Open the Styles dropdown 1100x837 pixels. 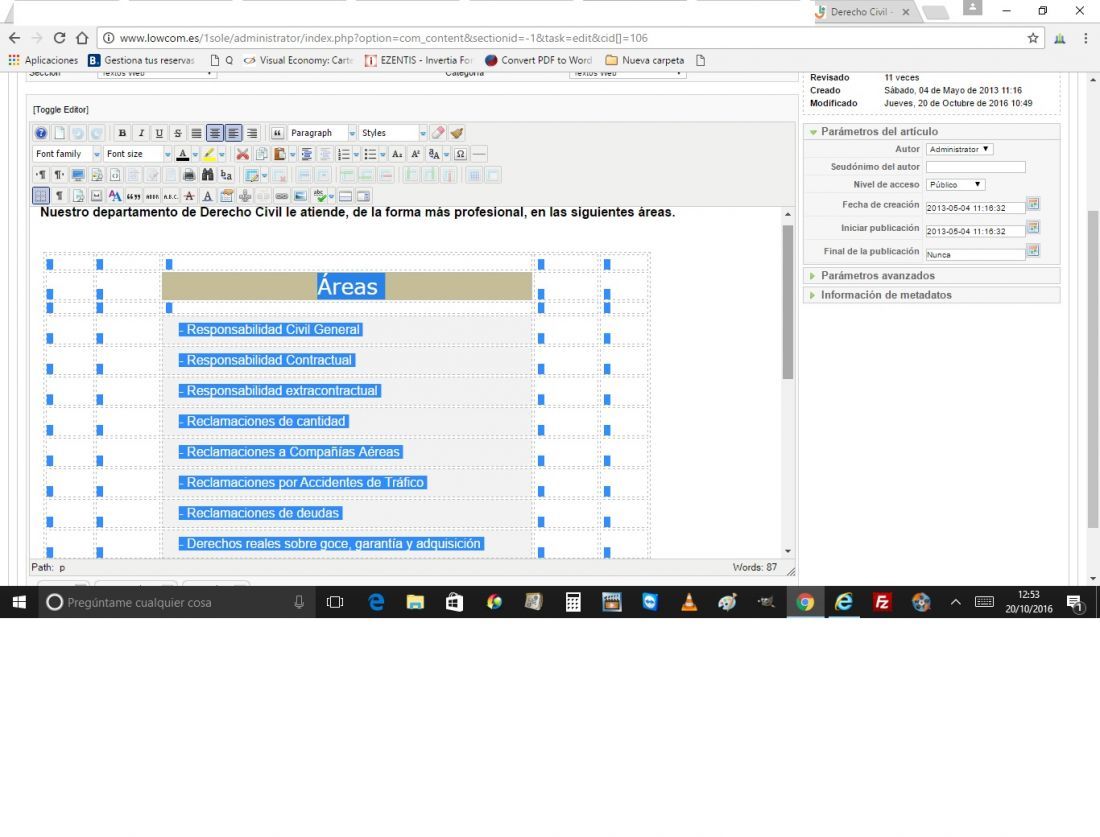pos(393,133)
